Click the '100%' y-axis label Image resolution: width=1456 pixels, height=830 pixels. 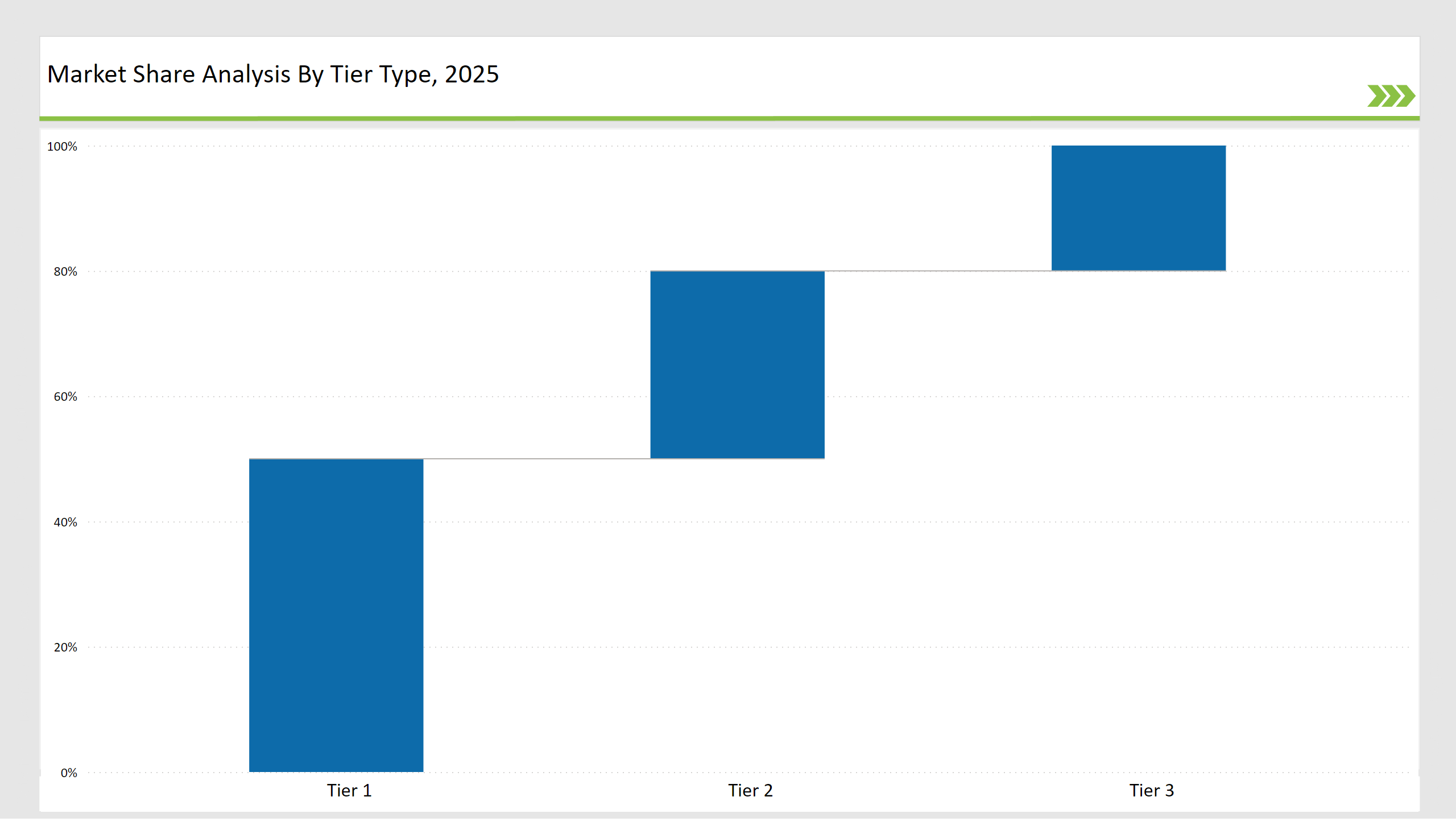coord(61,147)
